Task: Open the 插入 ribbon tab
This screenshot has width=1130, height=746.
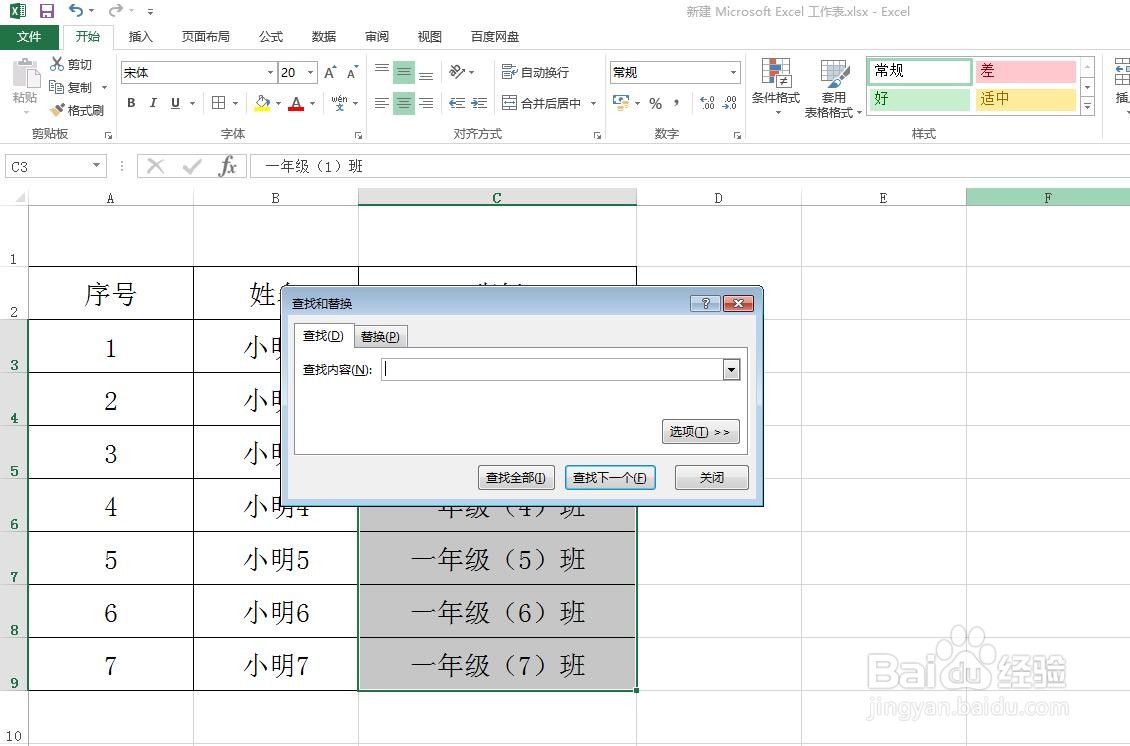Action: [x=140, y=36]
